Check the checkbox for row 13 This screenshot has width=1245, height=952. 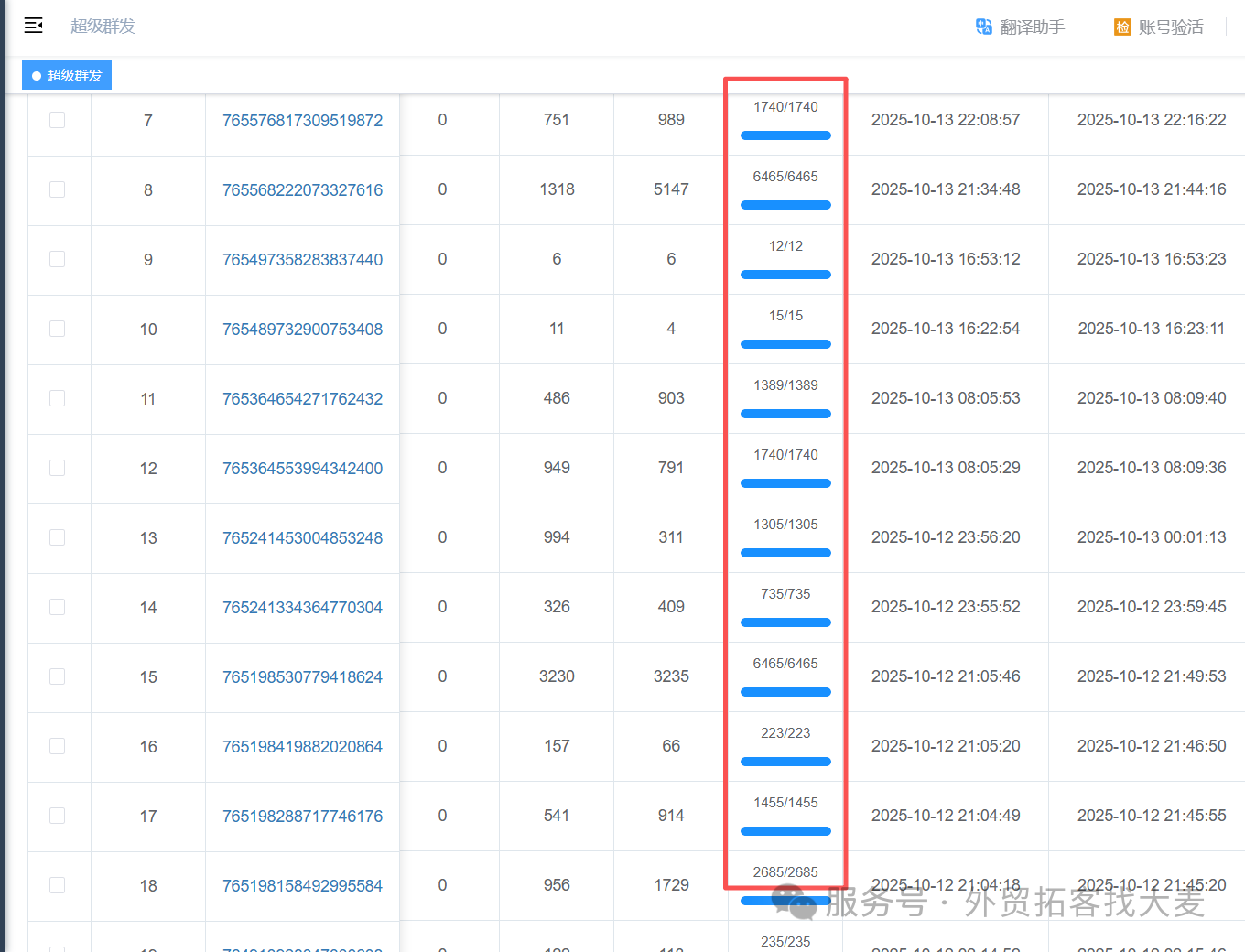[x=57, y=537]
